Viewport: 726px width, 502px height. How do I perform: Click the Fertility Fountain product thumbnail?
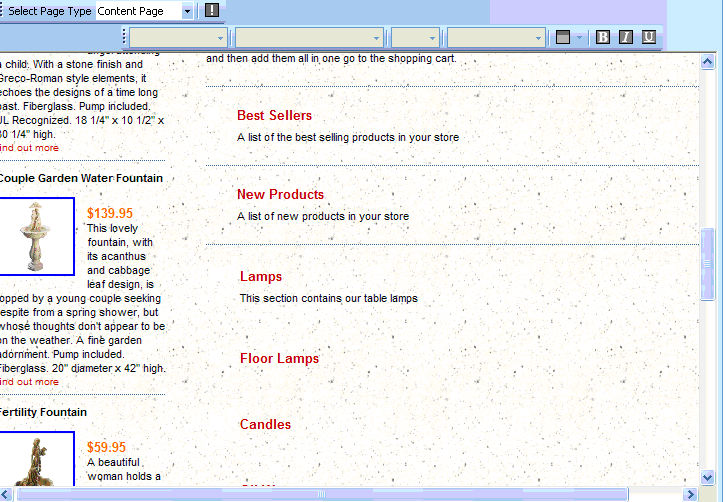pyautogui.click(x=36, y=458)
